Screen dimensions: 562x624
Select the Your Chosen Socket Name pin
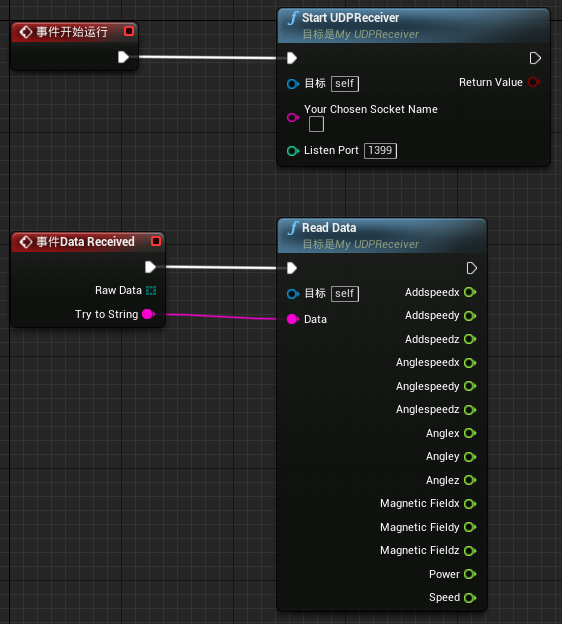click(293, 117)
